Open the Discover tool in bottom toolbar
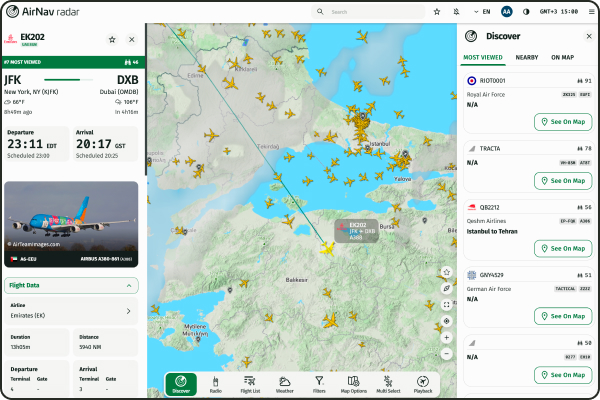The height and width of the screenshot is (400, 600). pyautogui.click(x=181, y=384)
